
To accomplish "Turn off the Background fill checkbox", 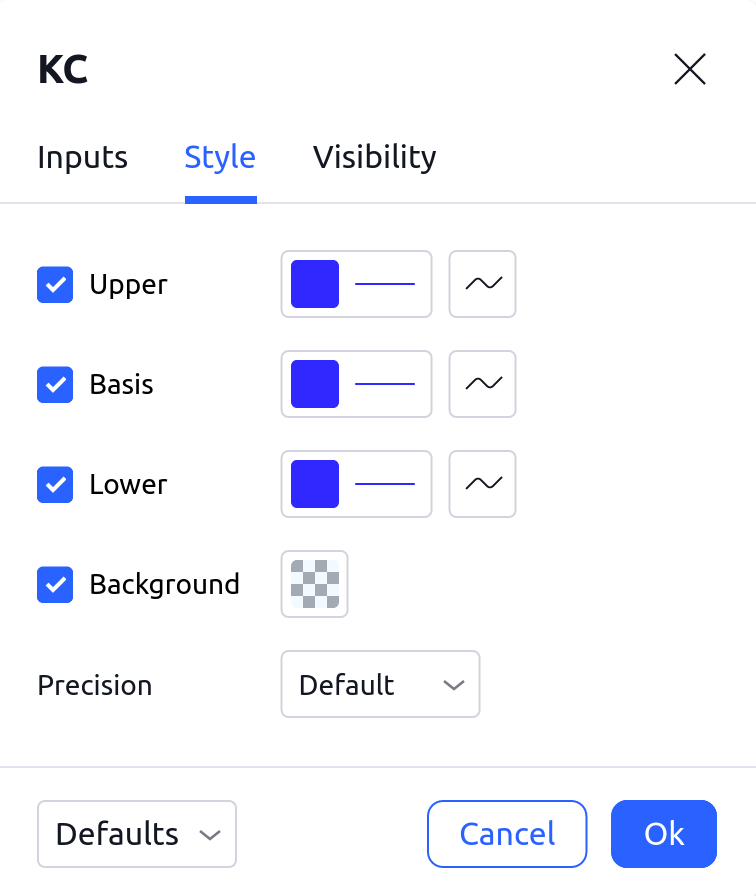I will [55, 585].
